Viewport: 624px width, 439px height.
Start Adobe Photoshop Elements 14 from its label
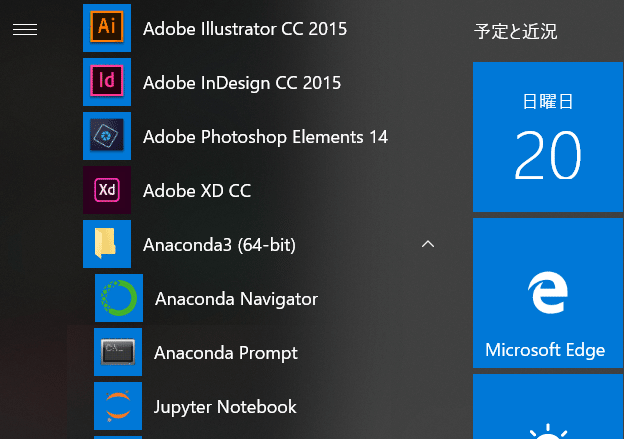[x=265, y=136]
